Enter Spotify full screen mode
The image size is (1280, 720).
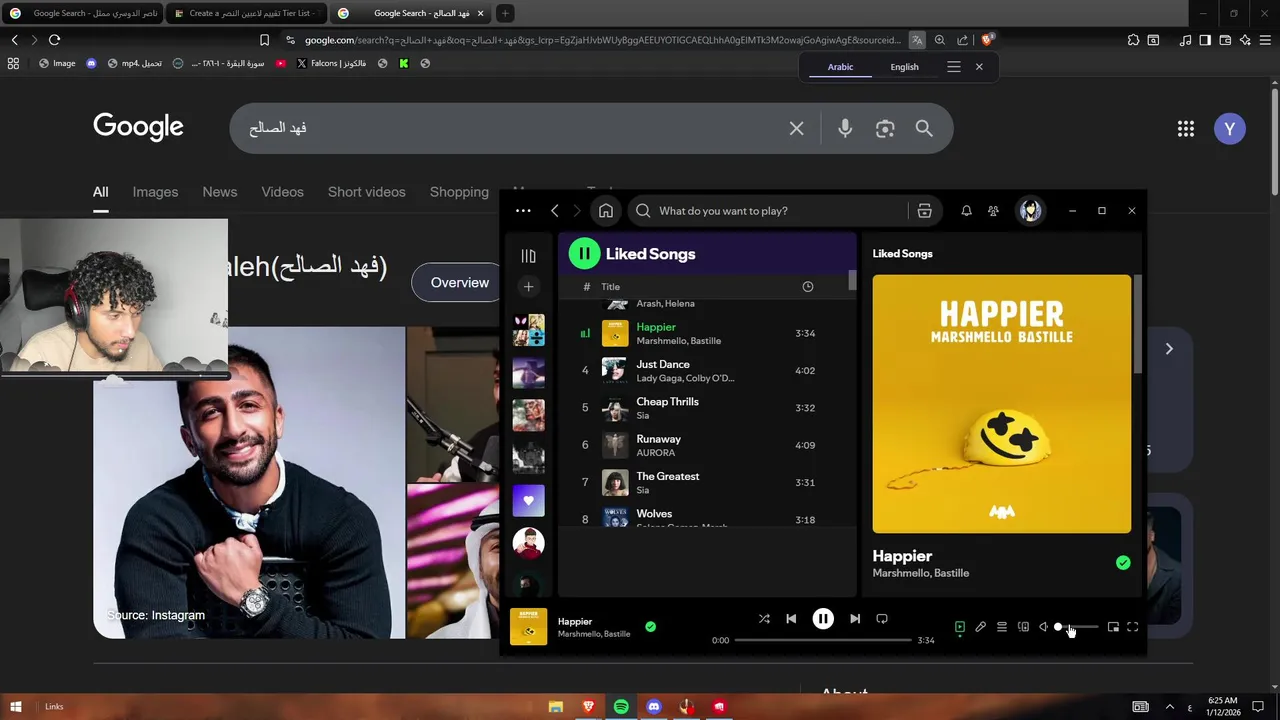pos(1133,627)
